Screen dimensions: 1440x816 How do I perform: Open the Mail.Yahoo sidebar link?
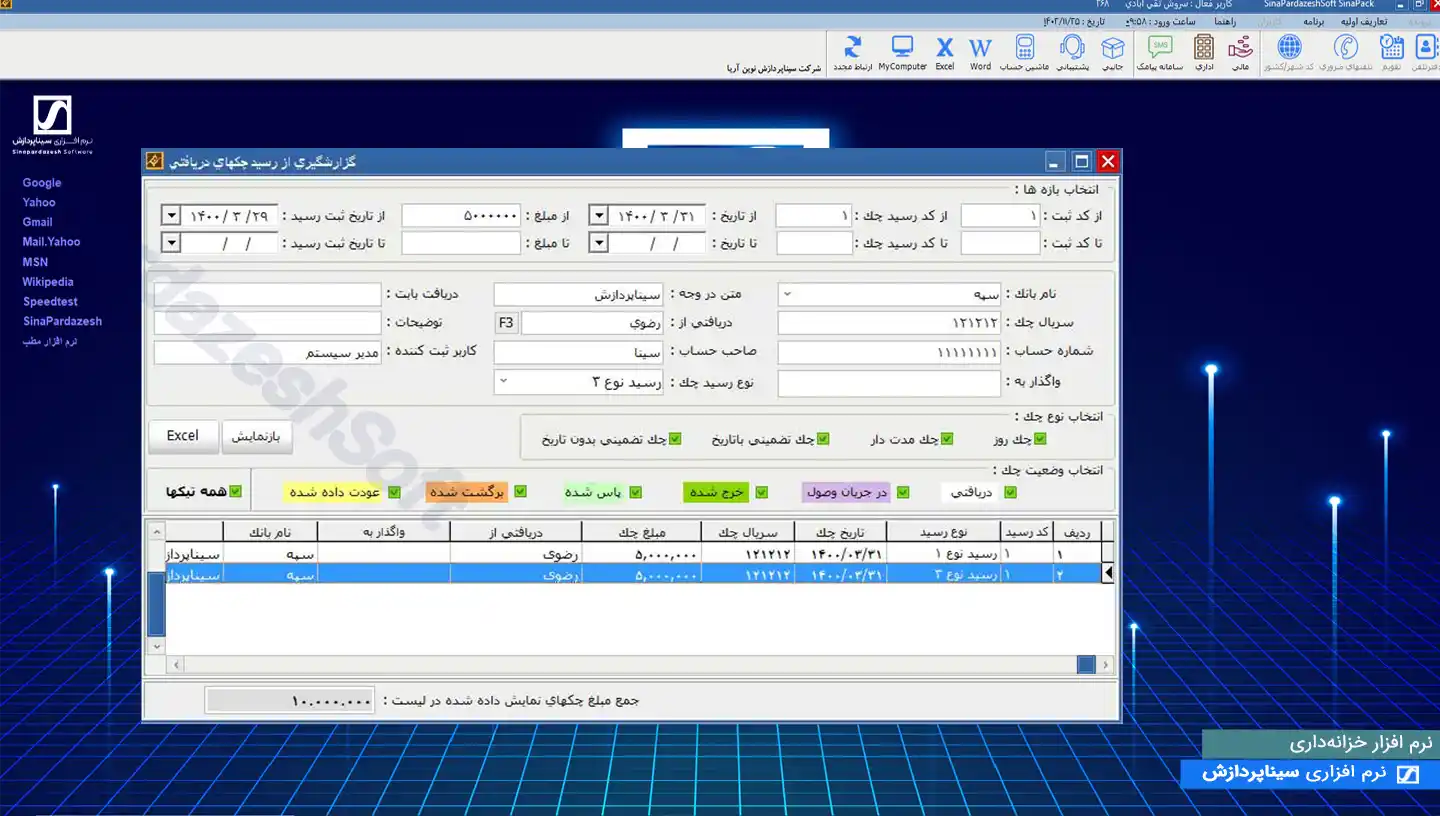pyautogui.click(x=51, y=242)
